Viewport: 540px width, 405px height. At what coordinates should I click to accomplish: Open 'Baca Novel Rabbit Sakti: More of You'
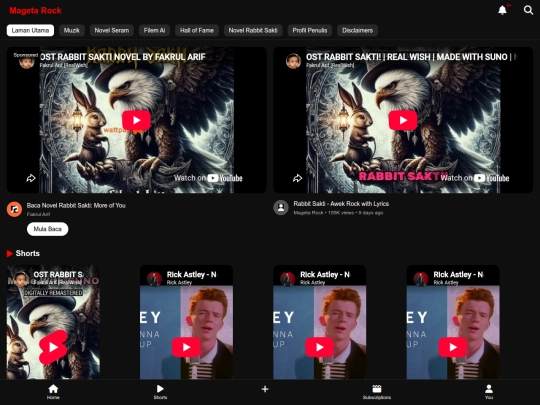click(x=76, y=206)
